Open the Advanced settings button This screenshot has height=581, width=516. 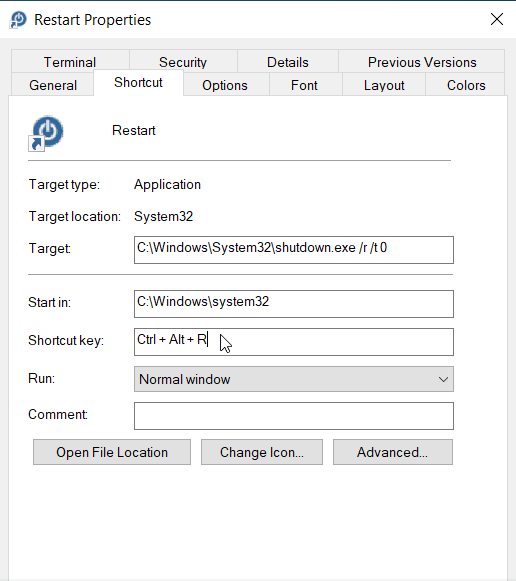(393, 452)
